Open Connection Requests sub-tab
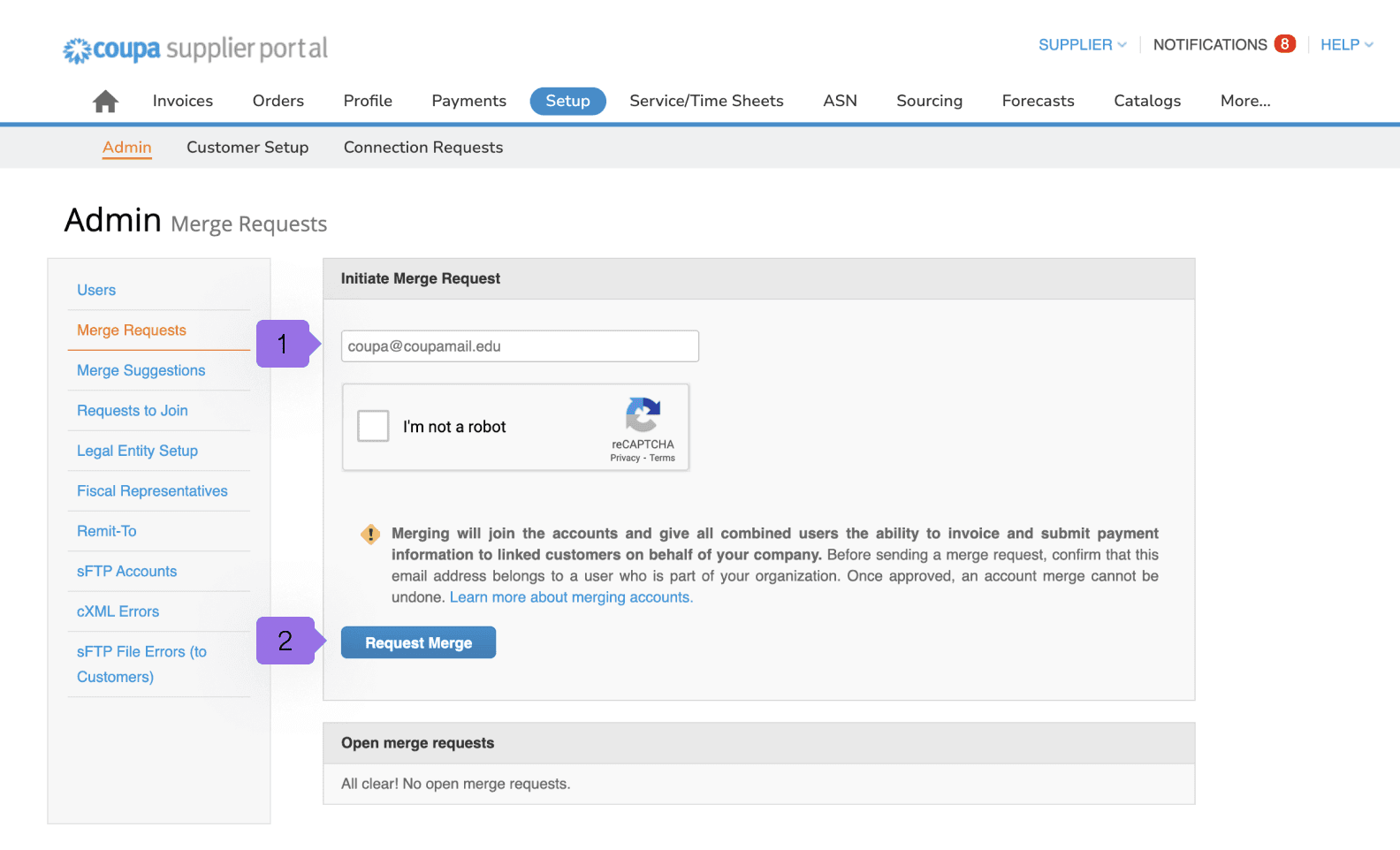Viewport: 1400px width, 850px height. tap(423, 148)
